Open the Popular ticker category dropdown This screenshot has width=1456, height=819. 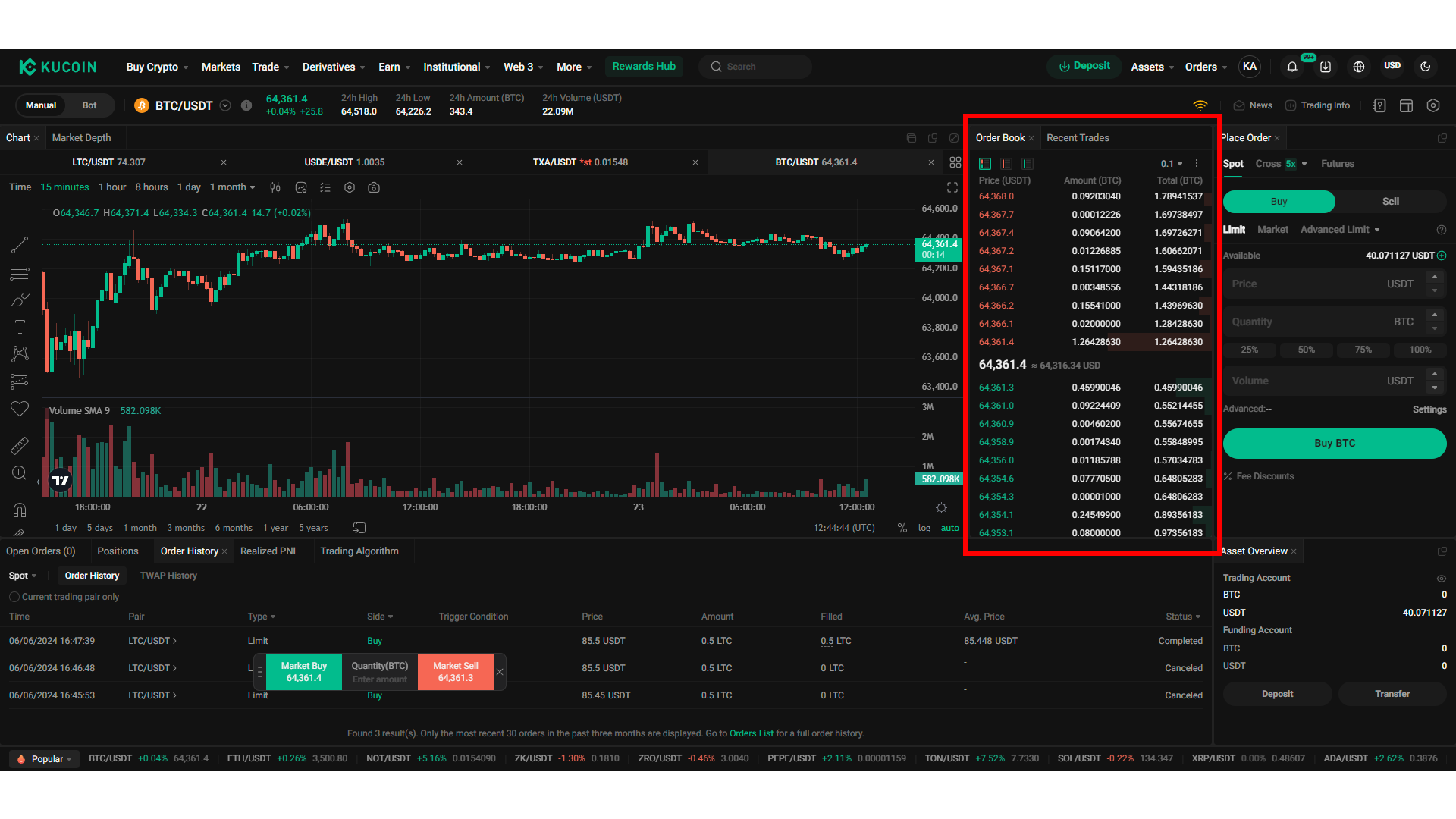45,759
